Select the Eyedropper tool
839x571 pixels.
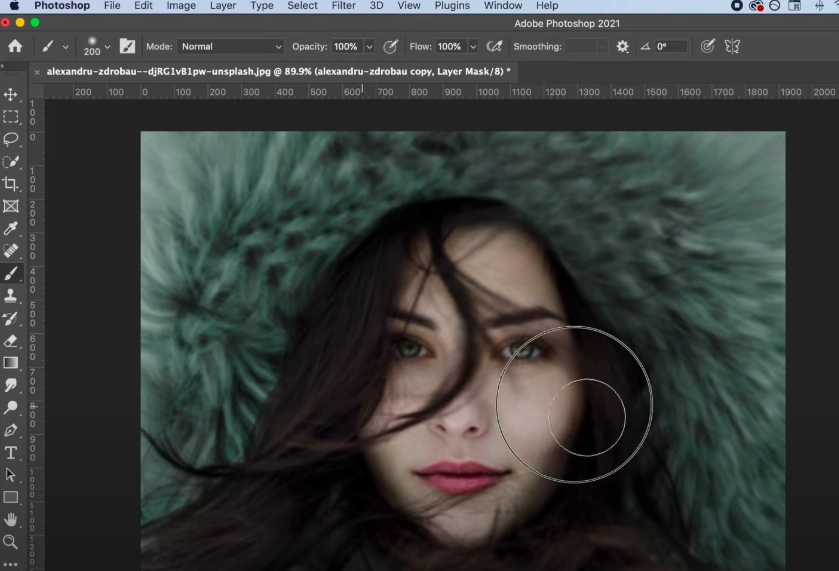[x=11, y=229]
